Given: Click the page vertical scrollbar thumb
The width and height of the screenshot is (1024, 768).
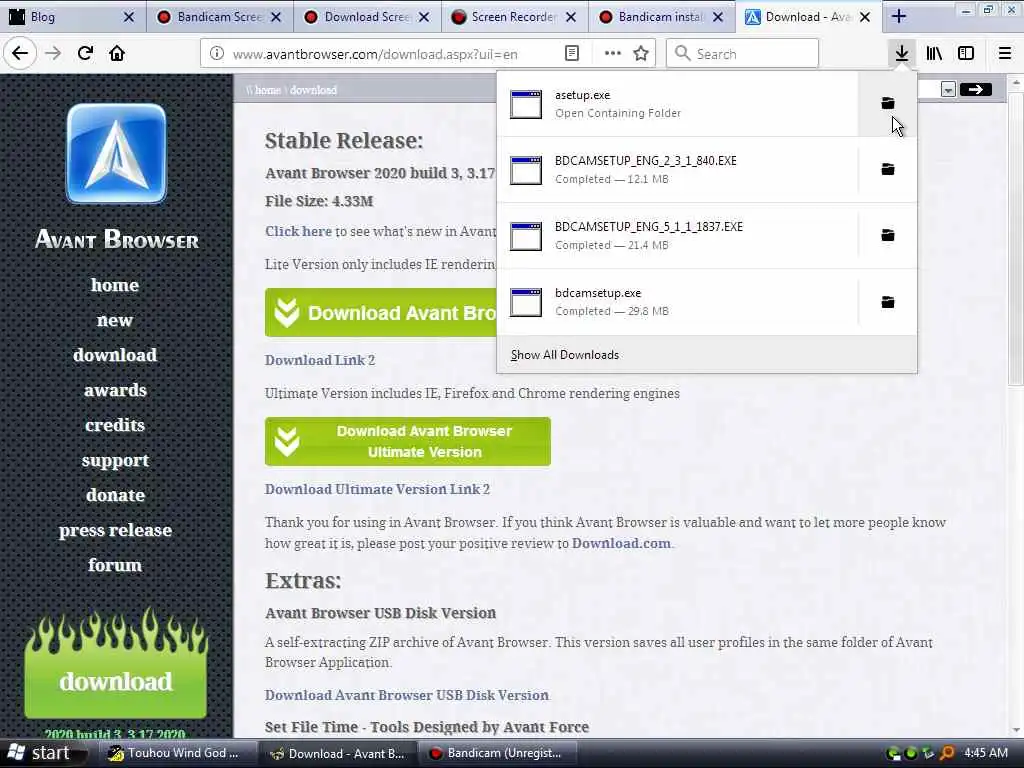Looking at the screenshot, I should pyautogui.click(x=1015, y=238).
